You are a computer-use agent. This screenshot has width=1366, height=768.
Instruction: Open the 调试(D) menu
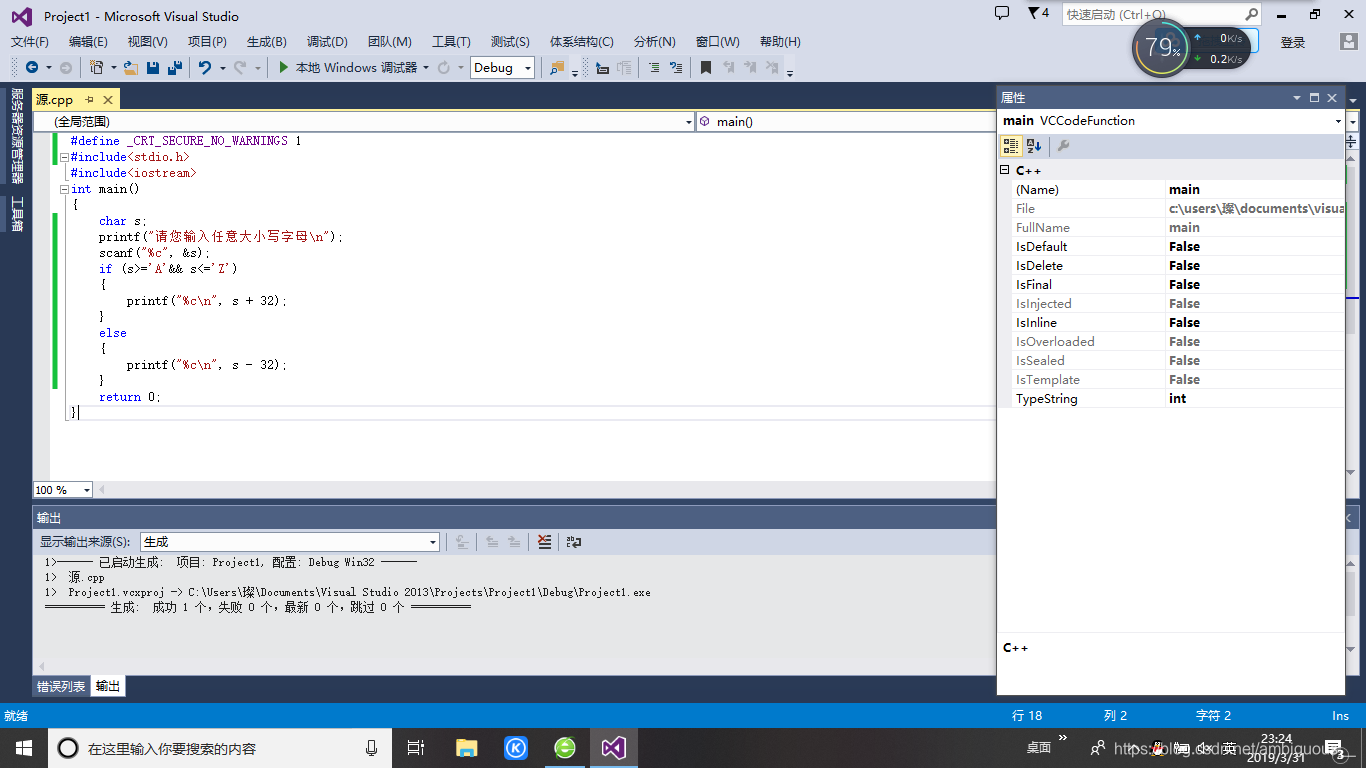click(x=327, y=42)
